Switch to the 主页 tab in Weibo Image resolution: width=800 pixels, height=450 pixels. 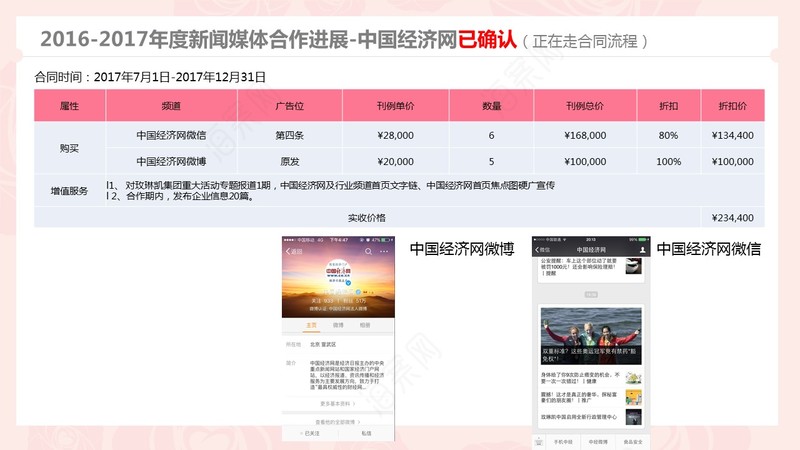tap(311, 325)
